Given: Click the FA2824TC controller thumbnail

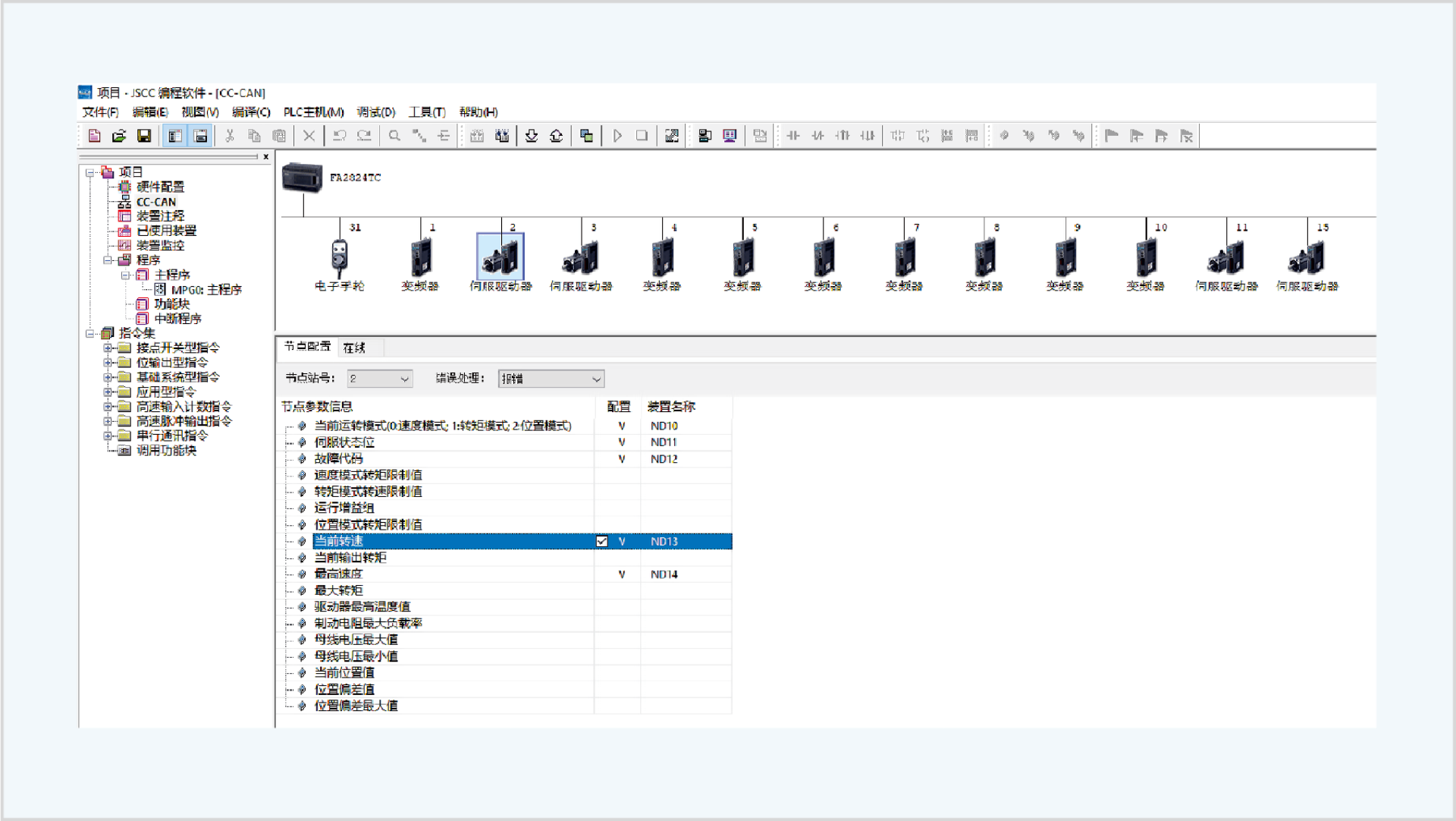Looking at the screenshot, I should (300, 178).
